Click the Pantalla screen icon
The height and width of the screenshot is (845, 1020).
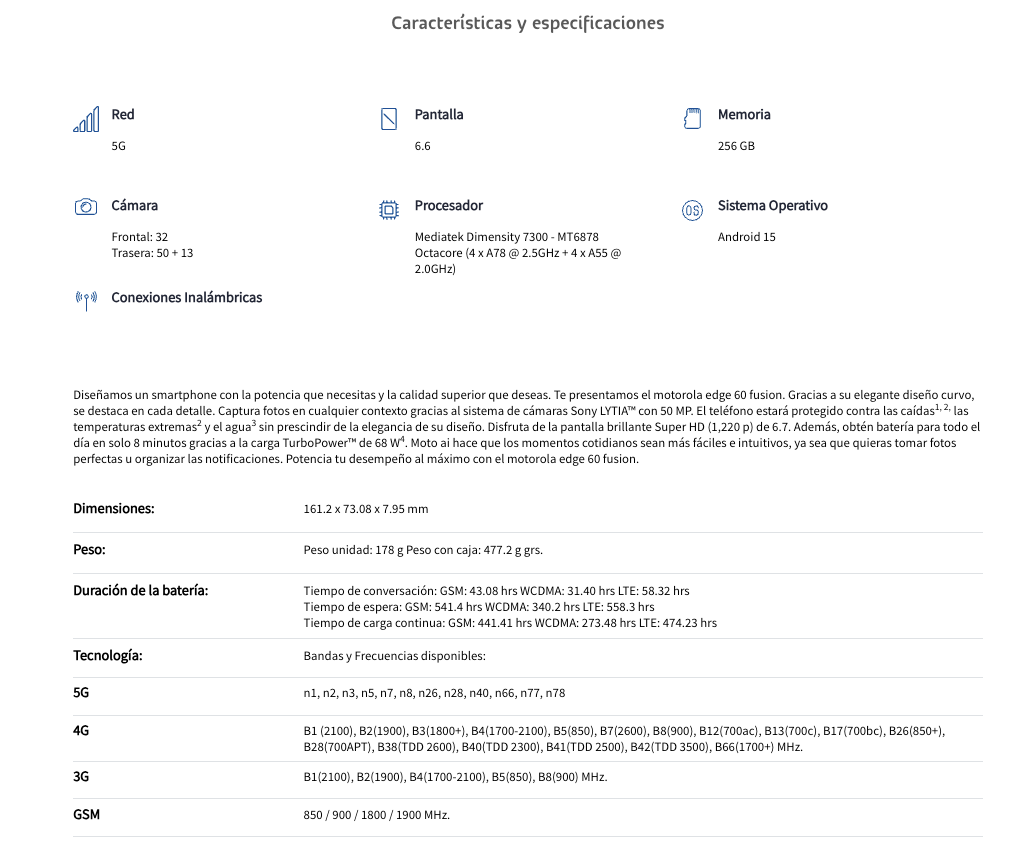point(389,119)
